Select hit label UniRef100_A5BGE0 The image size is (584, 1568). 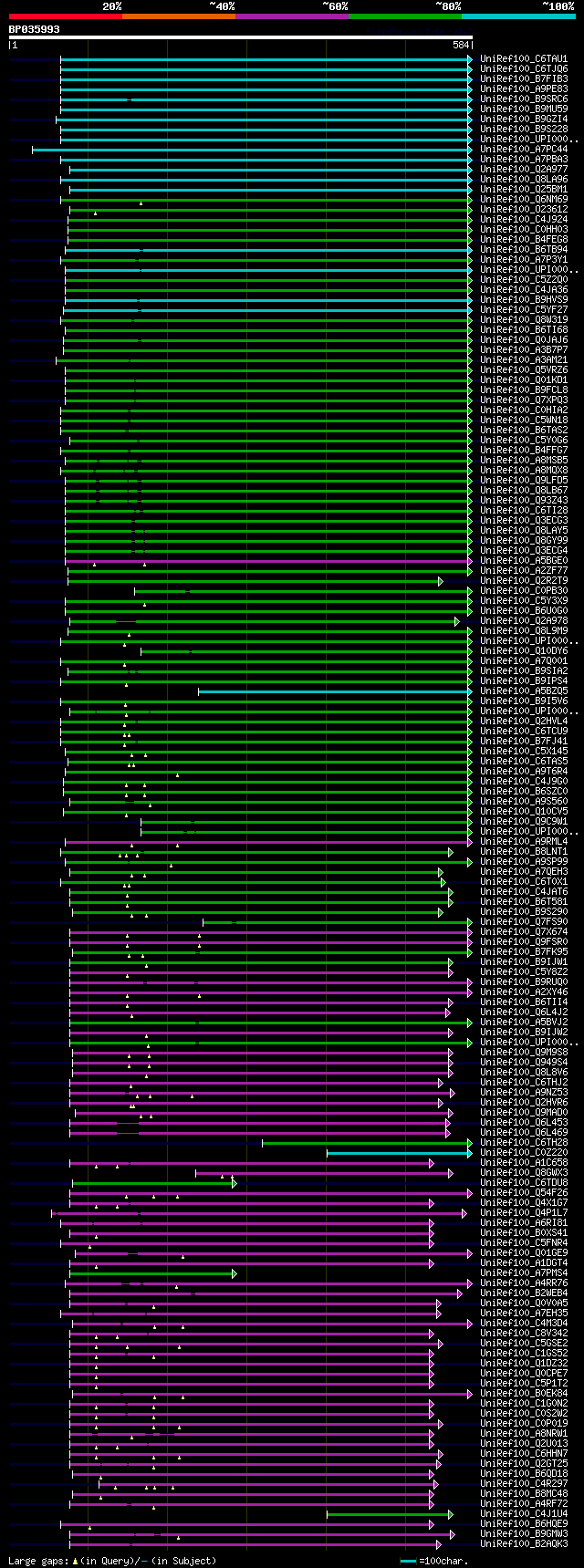[524, 561]
